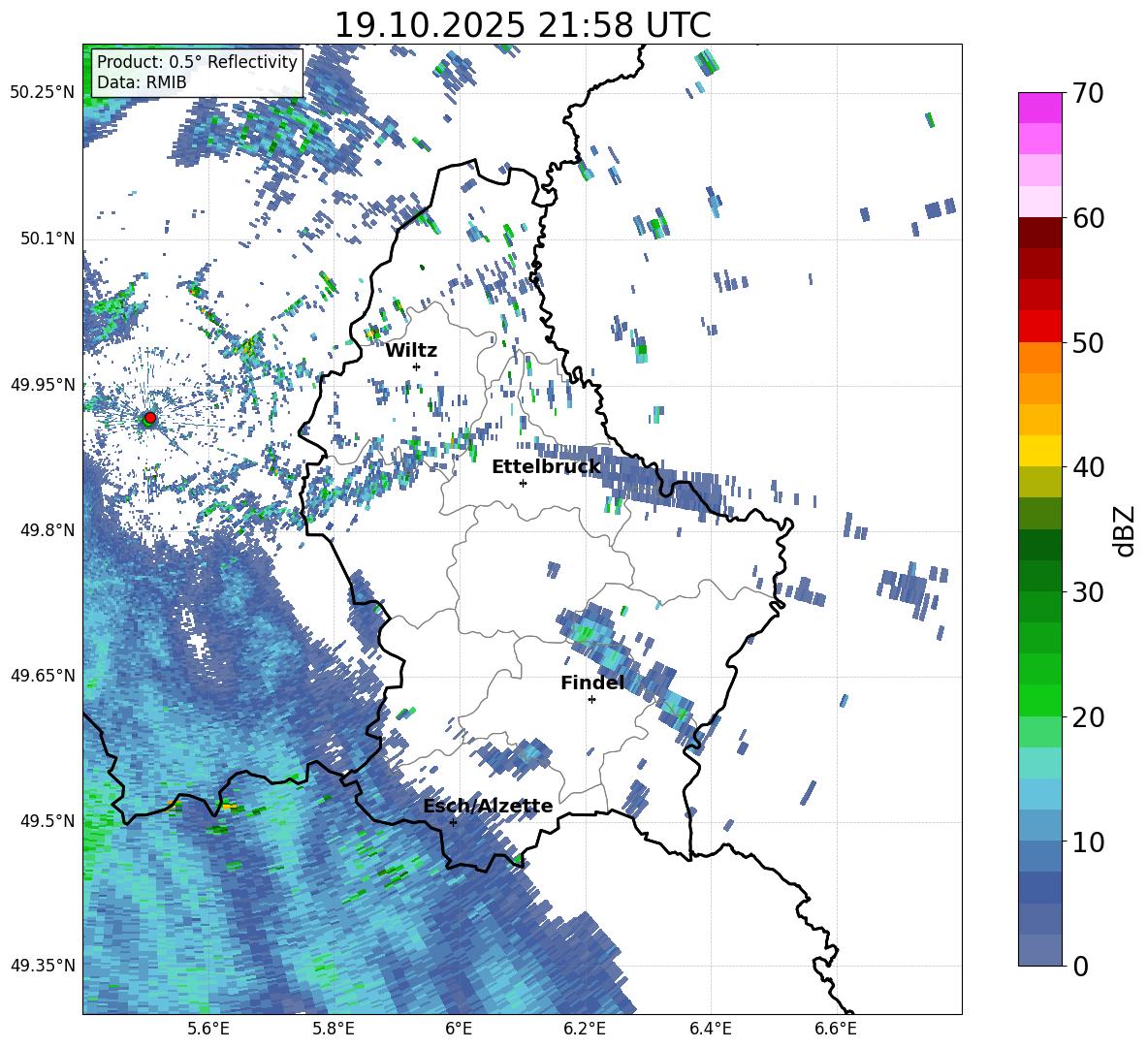
Task: Click the Product: 0.5° Reflectivity text
Action: 197,62
